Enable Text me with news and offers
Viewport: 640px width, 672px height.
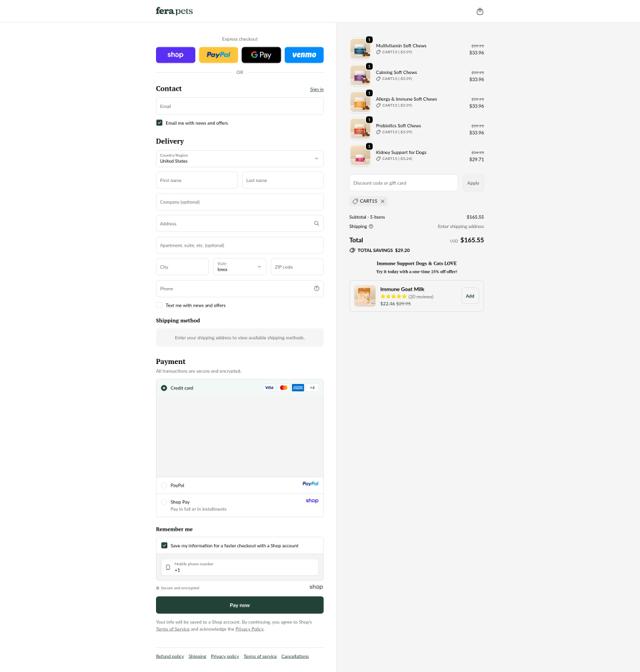click(159, 305)
